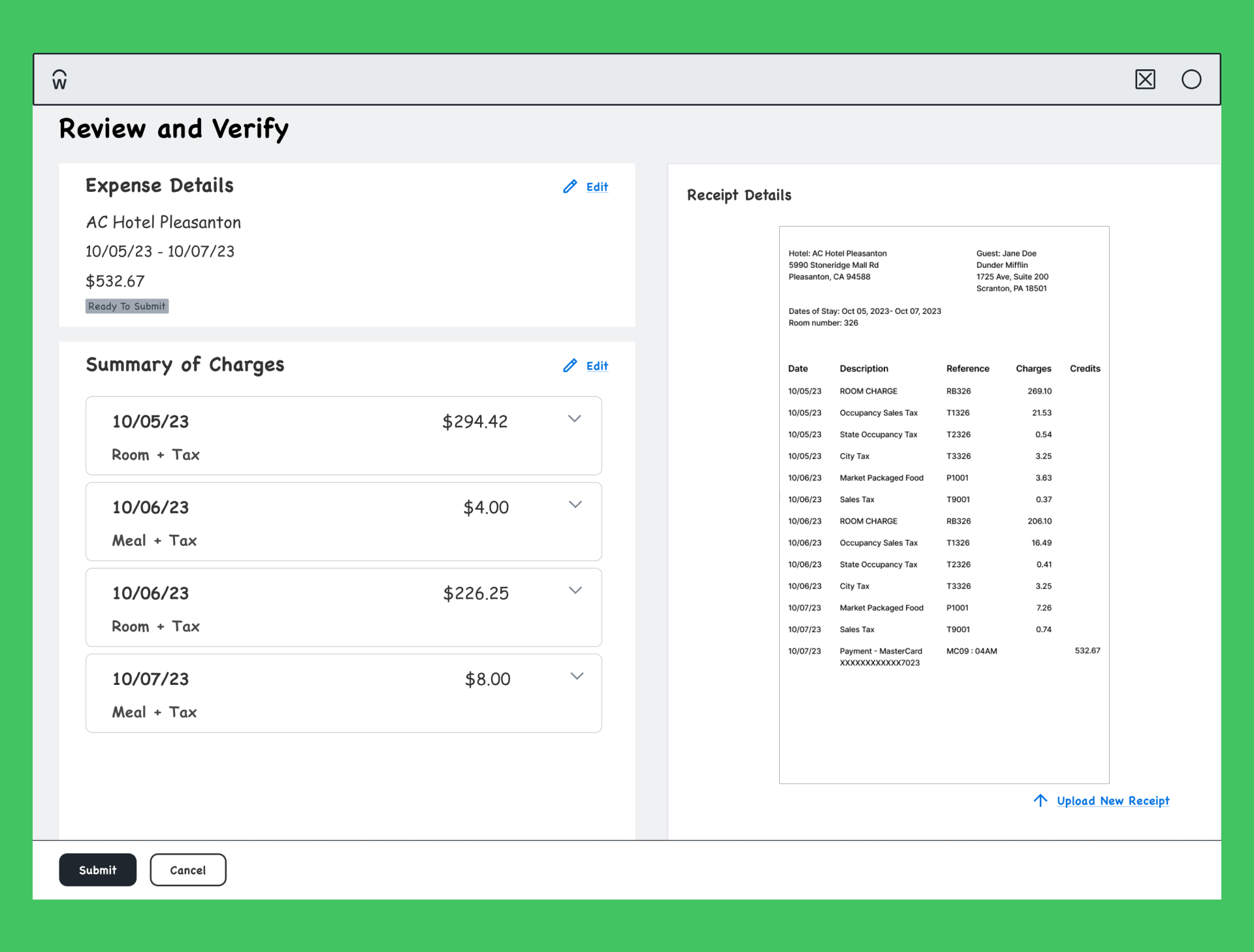Screen dimensions: 1254x952
Task: Click the upload arrow icon
Action: coord(1040,801)
